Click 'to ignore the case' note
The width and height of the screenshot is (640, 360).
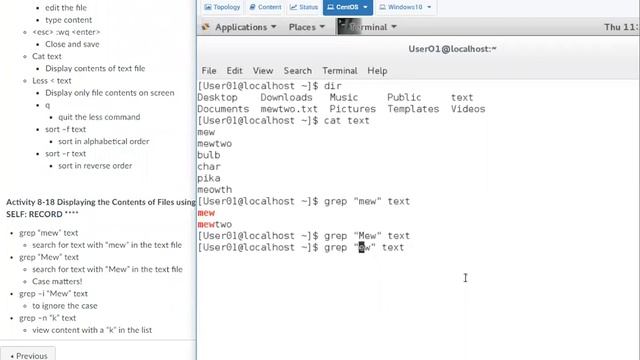click(65, 306)
